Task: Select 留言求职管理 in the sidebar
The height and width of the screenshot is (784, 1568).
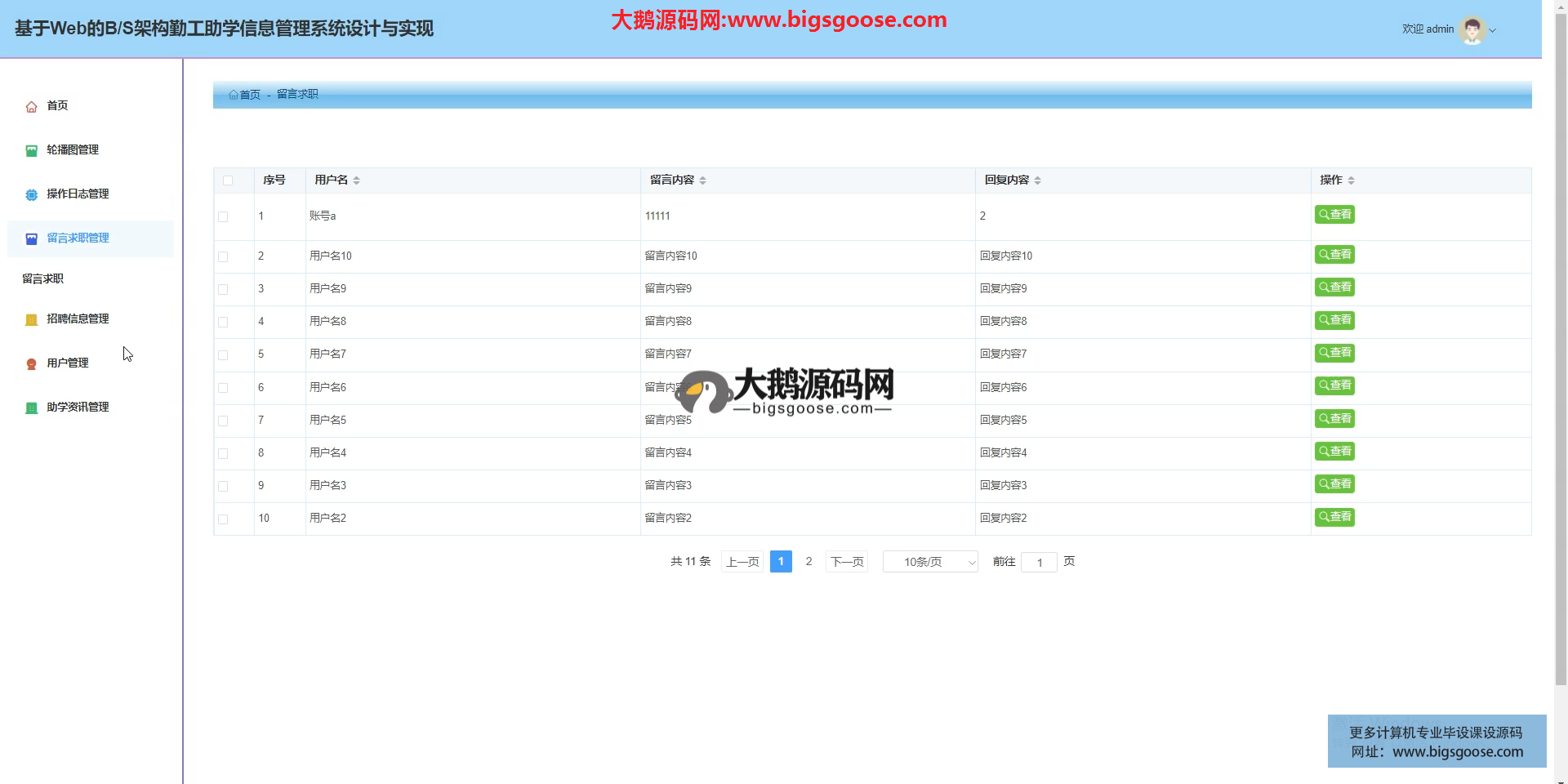Action: (x=78, y=238)
